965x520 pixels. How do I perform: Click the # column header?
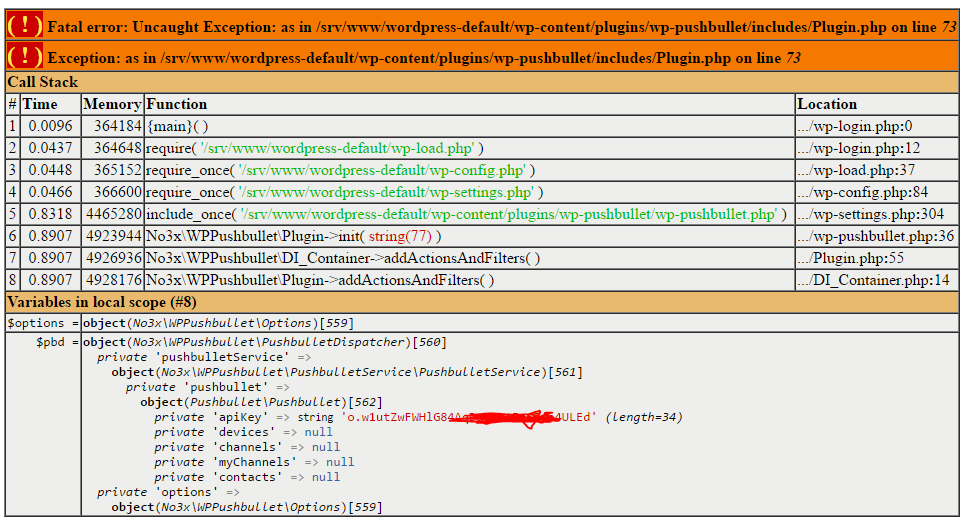pyautogui.click(x=12, y=104)
